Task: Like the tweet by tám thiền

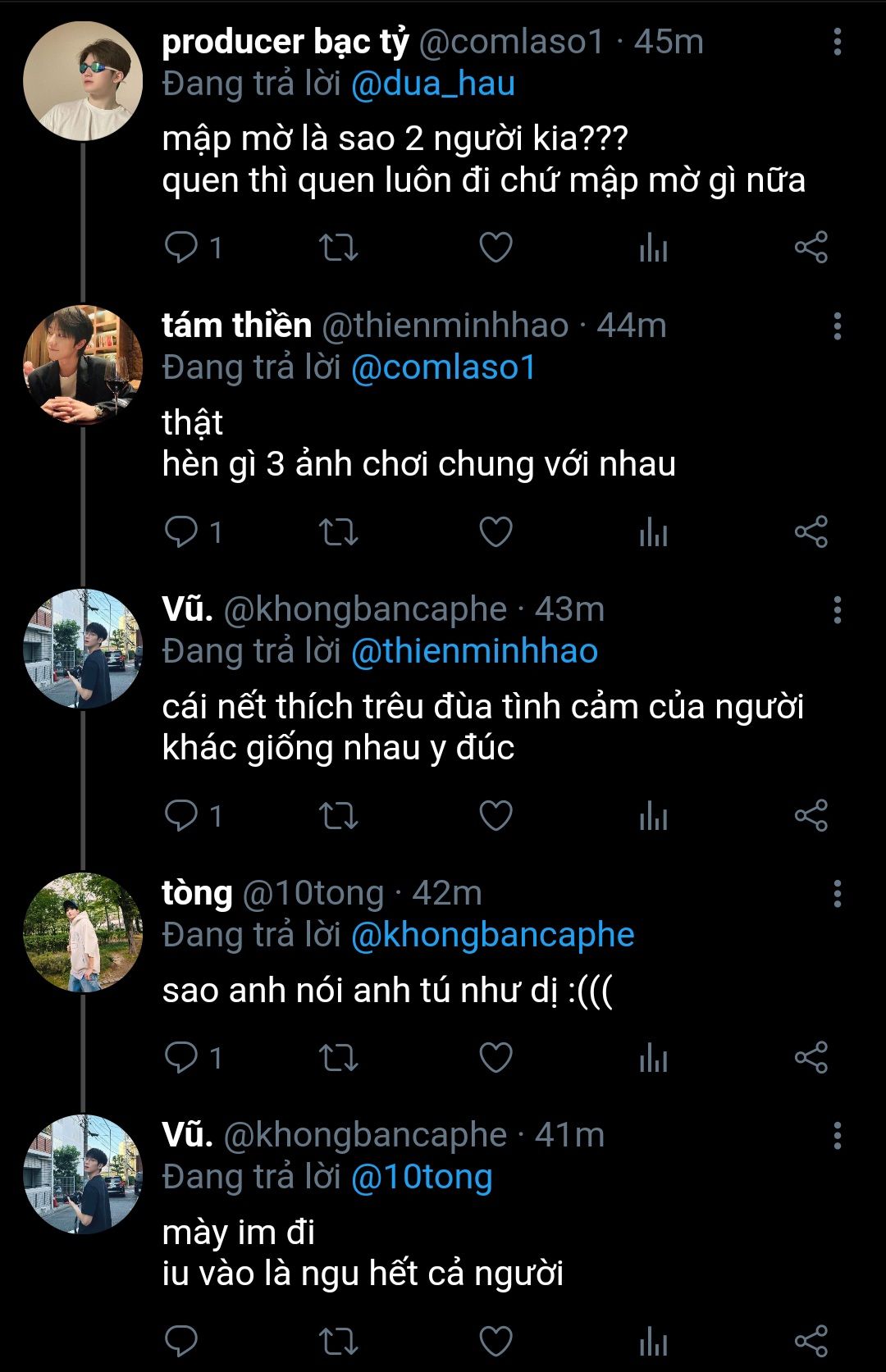Action: point(496,531)
